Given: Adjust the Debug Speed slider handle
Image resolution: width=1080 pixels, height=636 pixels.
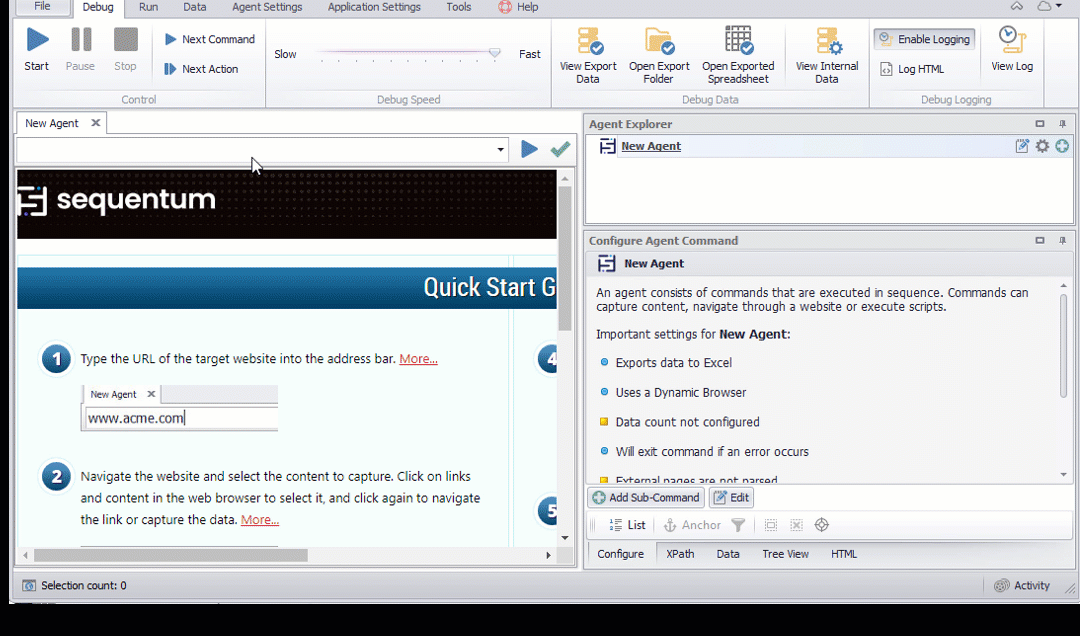Looking at the screenshot, I should point(494,53).
